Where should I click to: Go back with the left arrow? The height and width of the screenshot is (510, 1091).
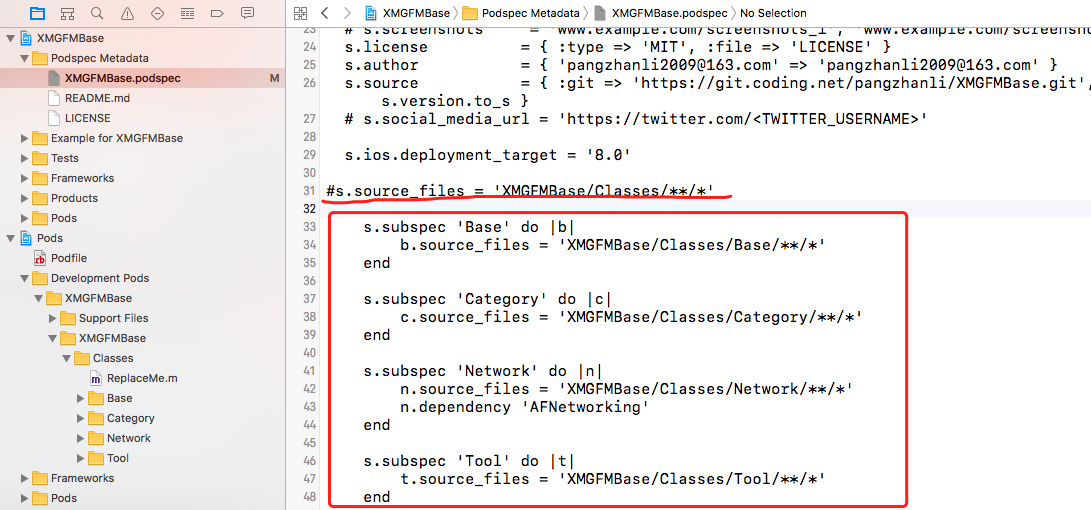[x=325, y=13]
